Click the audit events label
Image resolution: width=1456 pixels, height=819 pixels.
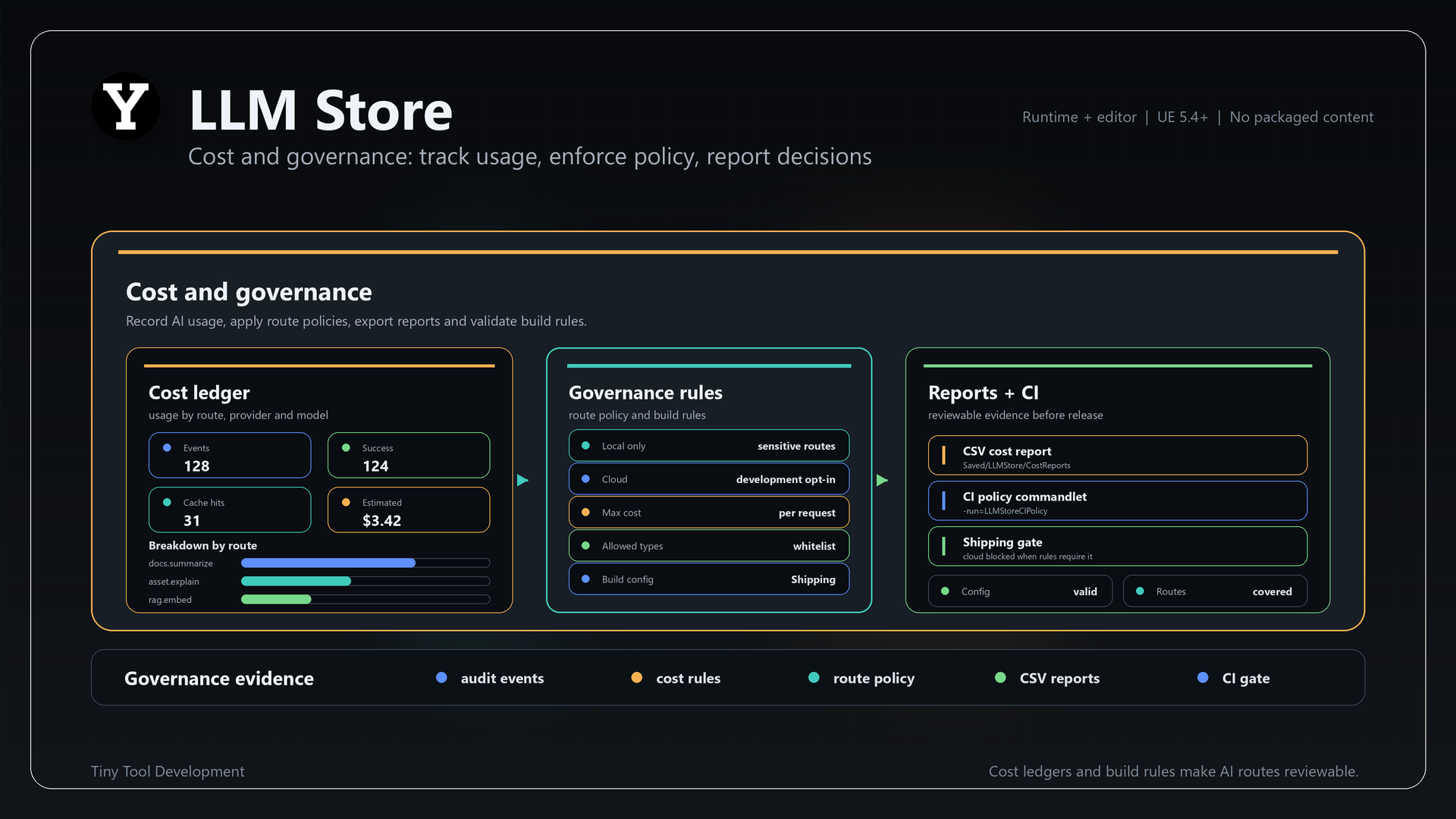click(502, 678)
